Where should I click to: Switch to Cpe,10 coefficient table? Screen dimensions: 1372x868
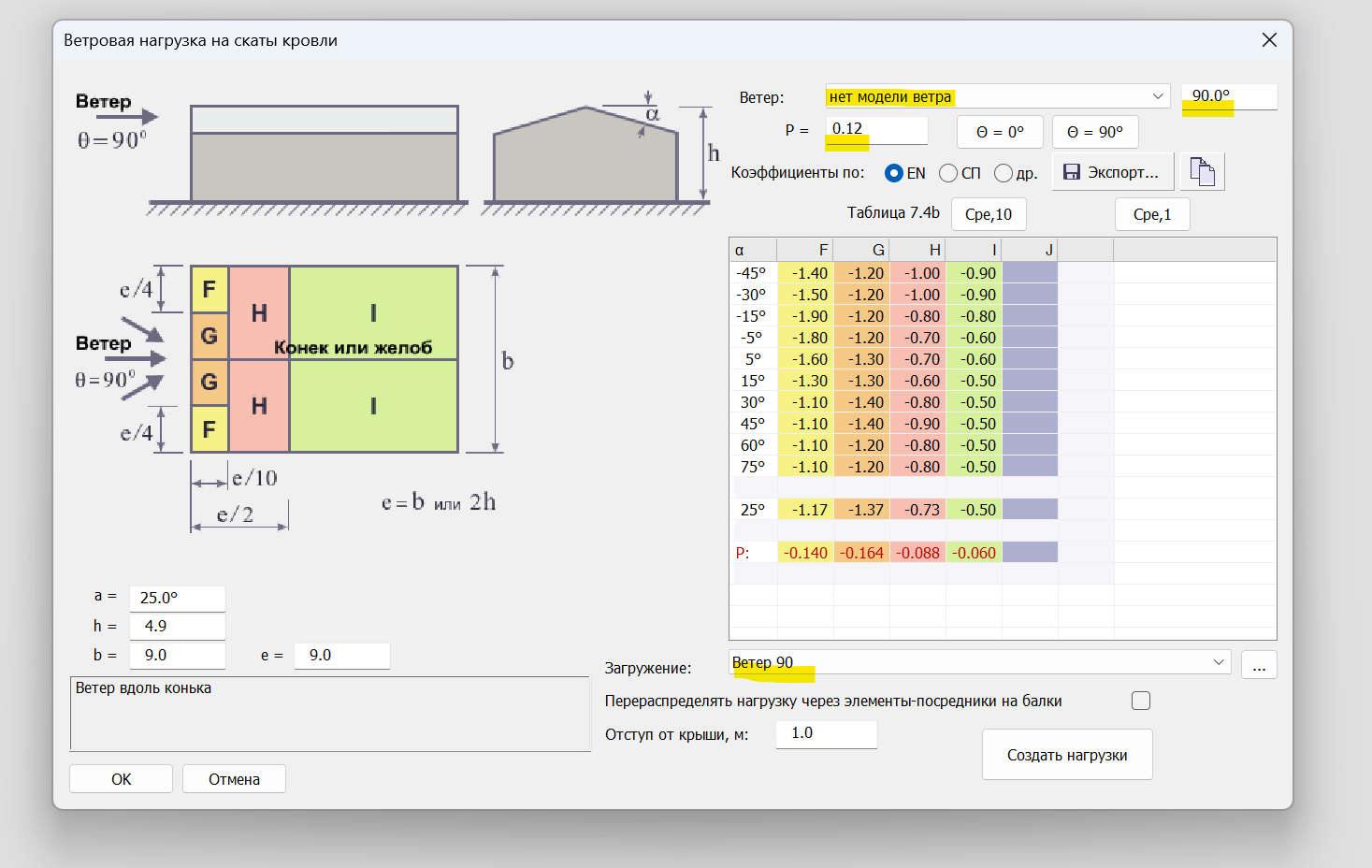(x=988, y=214)
